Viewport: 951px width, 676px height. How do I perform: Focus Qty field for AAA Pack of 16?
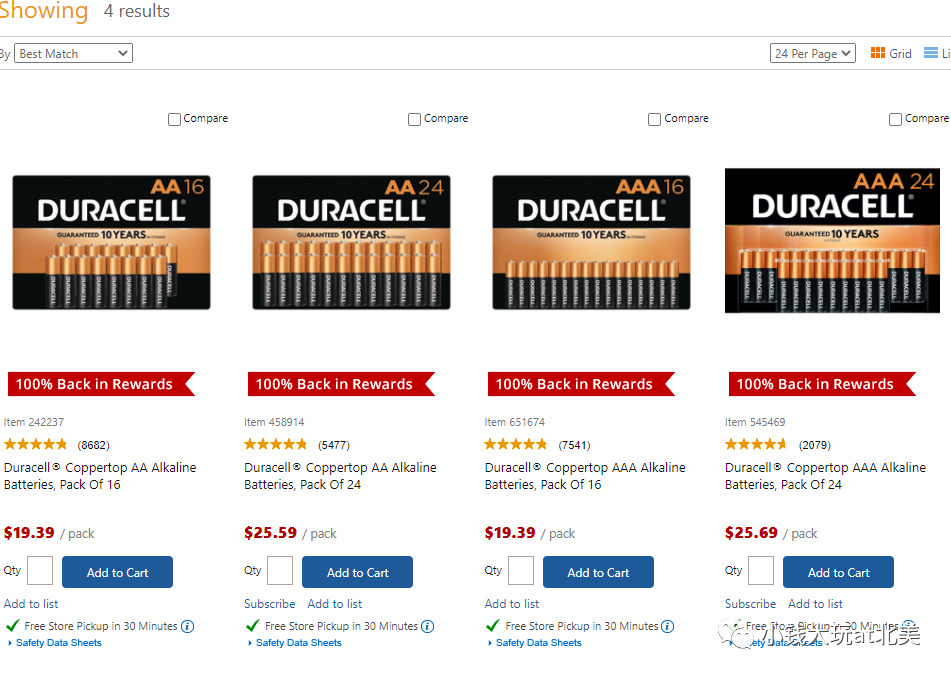point(521,571)
